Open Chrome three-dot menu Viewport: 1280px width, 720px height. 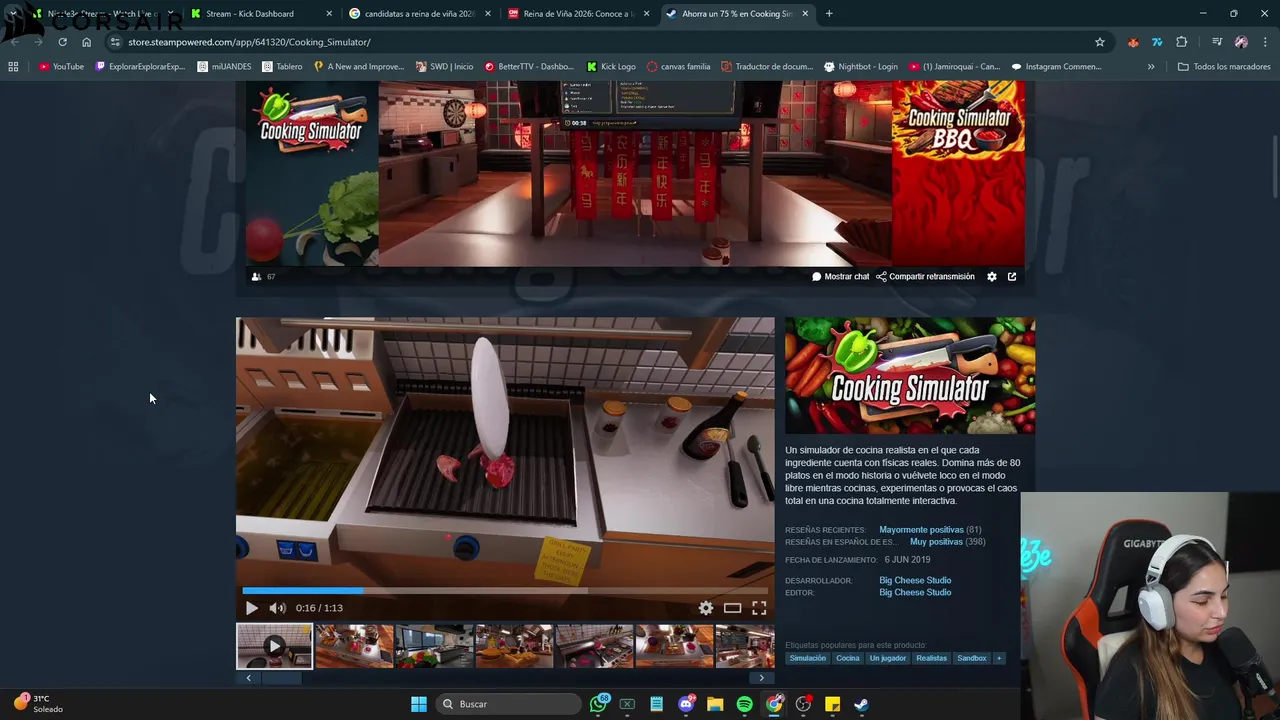click(x=1265, y=42)
